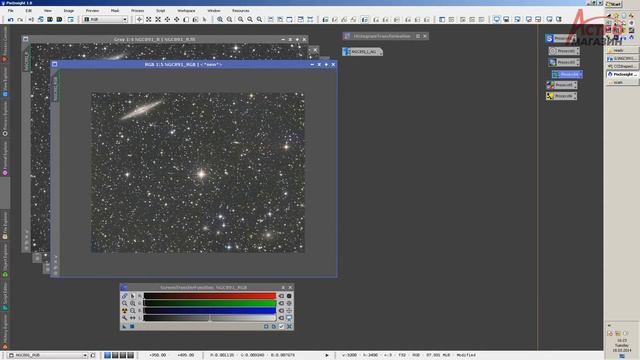Open the Resources menu
This screenshot has height=360, width=640.
241,11
